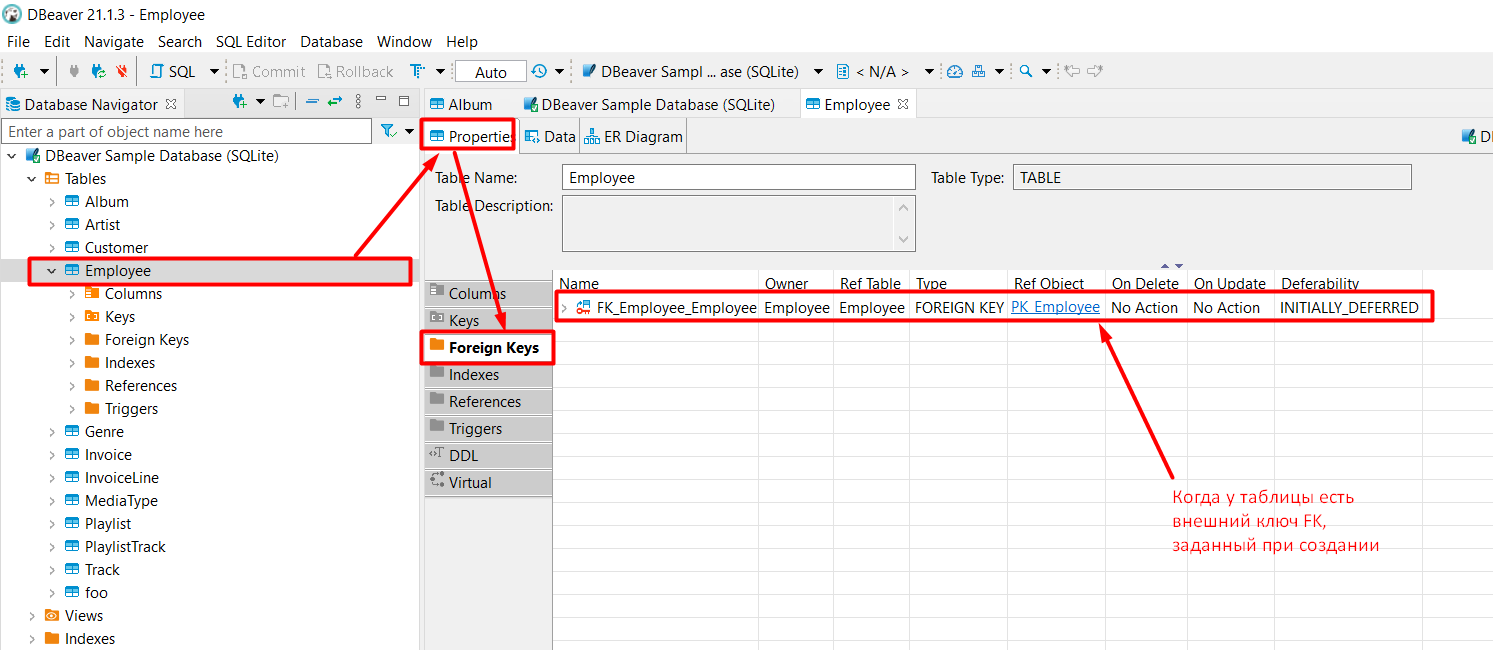Viewport: 1493px width, 650px height.
Task: Click the Table Name input field
Action: (x=739, y=178)
